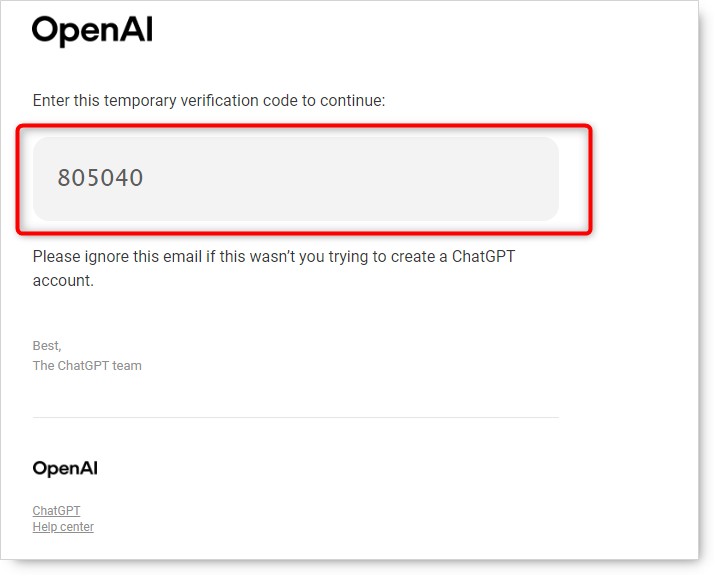This screenshot has height=575, width=714.
Task: Open the Help center link
Action: point(63,527)
